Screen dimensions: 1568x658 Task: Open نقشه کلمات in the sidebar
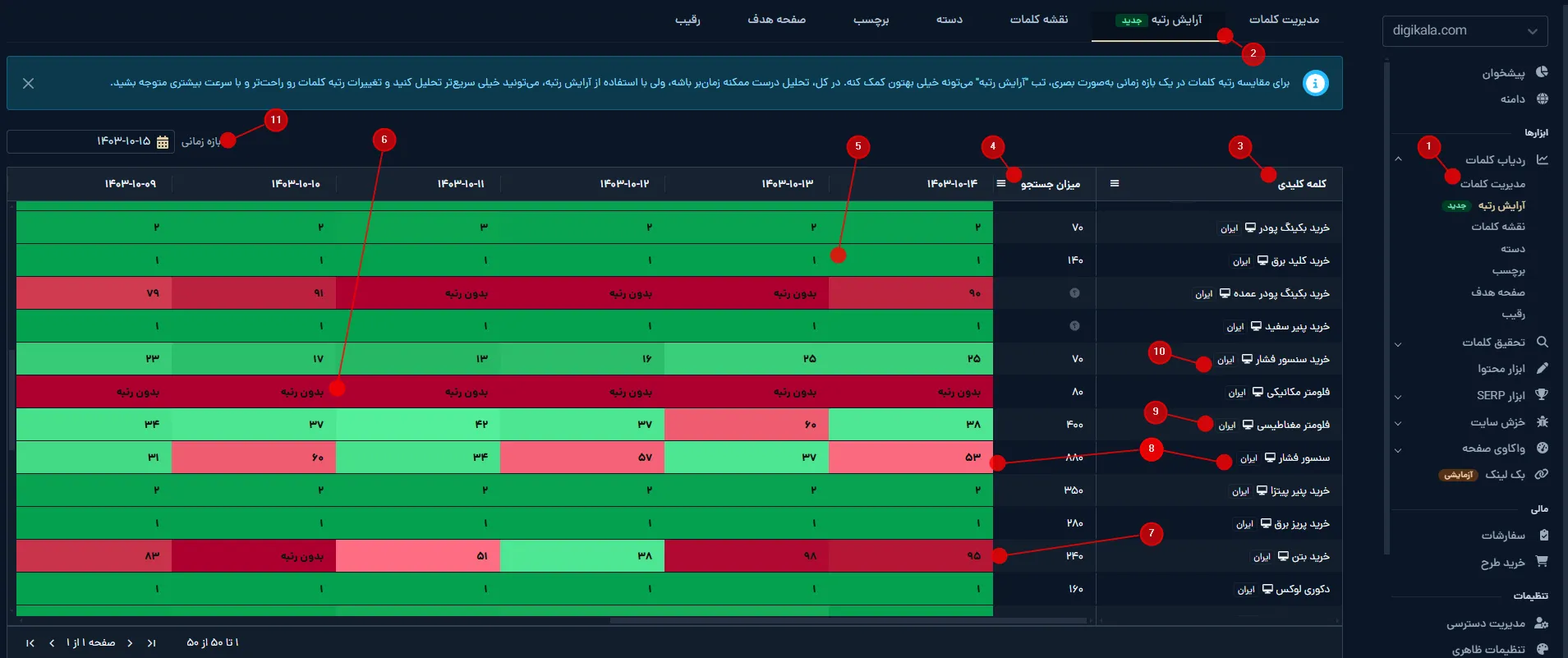tap(1498, 227)
